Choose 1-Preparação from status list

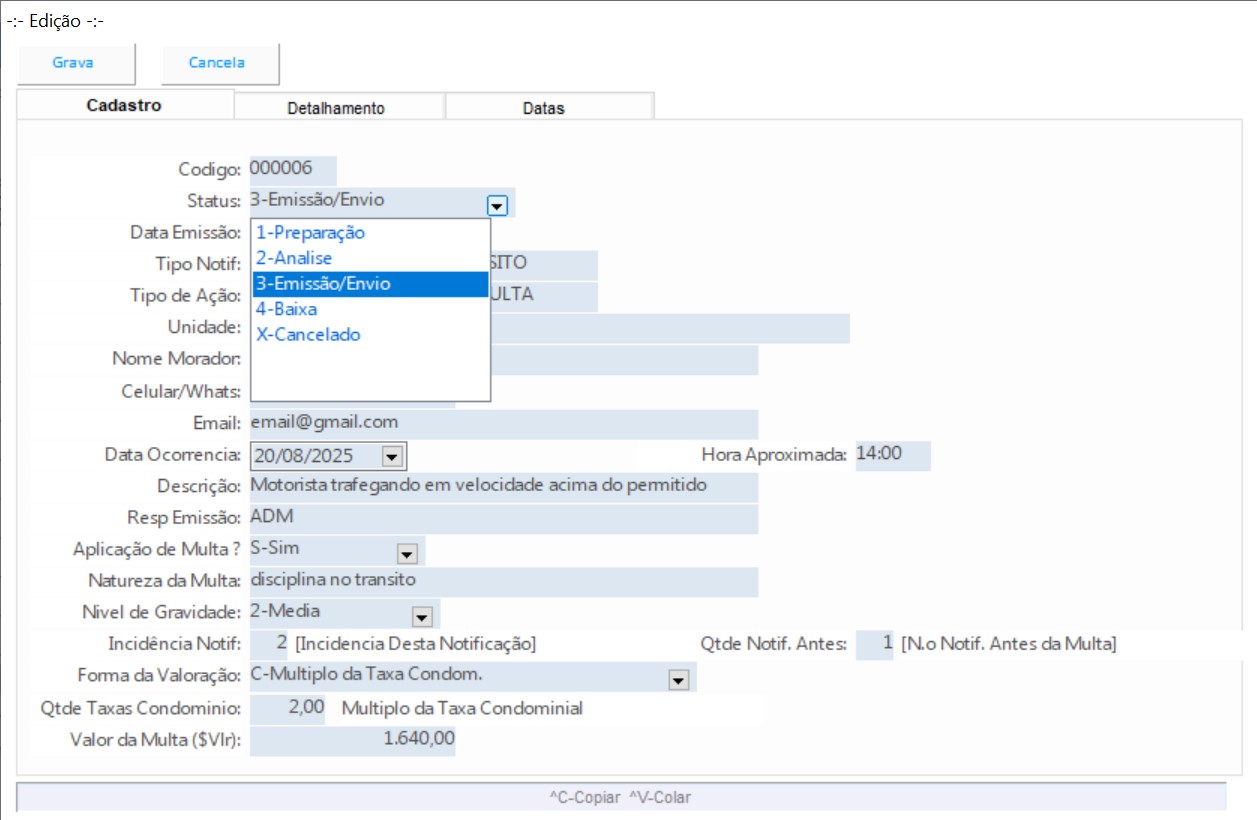point(311,233)
